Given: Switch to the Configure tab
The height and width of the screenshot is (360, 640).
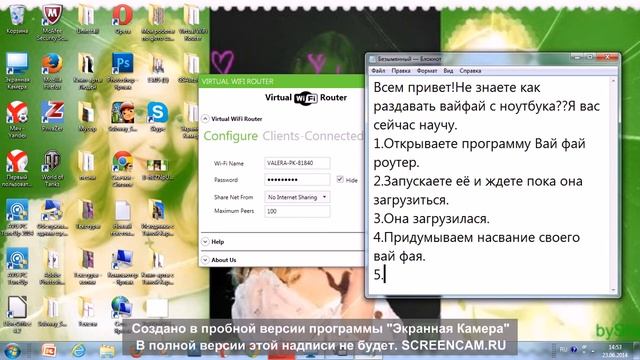Looking at the screenshot, I should (231, 136).
